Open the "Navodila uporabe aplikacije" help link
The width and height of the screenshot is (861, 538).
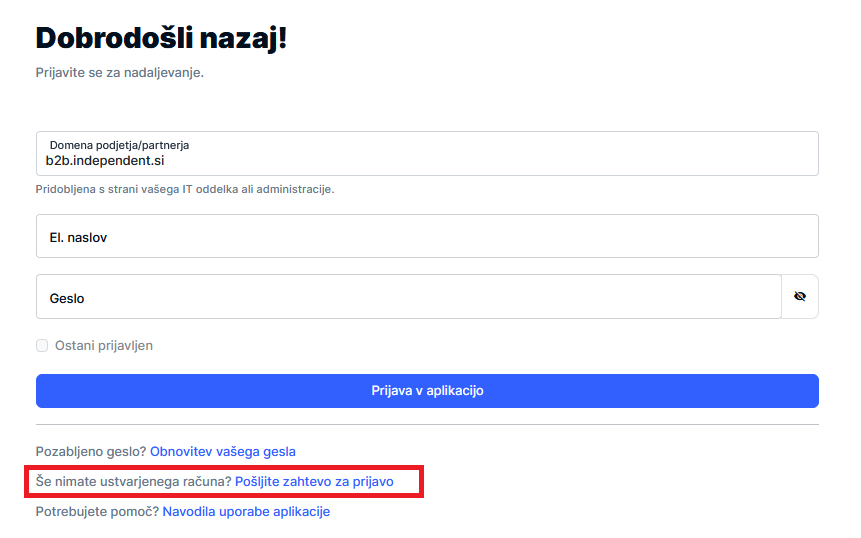tap(246, 511)
